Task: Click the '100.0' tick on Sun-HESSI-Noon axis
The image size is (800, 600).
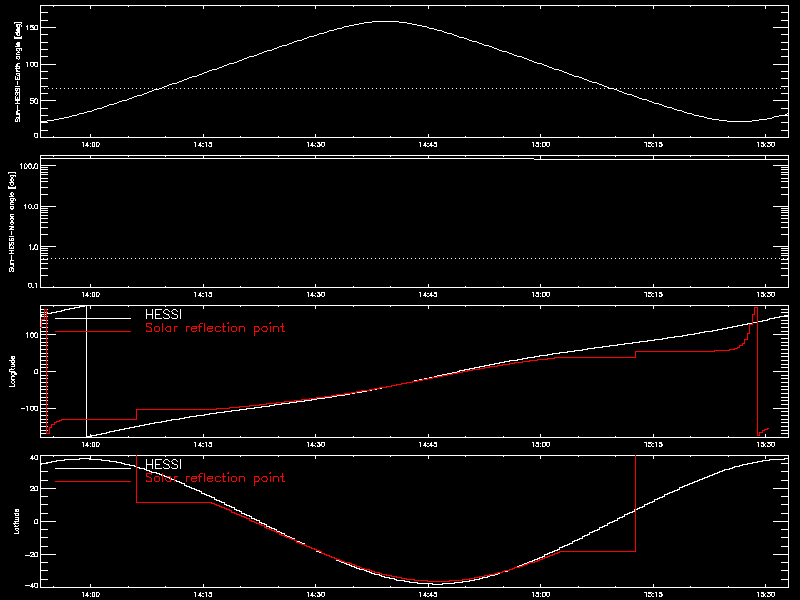Action: (29, 166)
